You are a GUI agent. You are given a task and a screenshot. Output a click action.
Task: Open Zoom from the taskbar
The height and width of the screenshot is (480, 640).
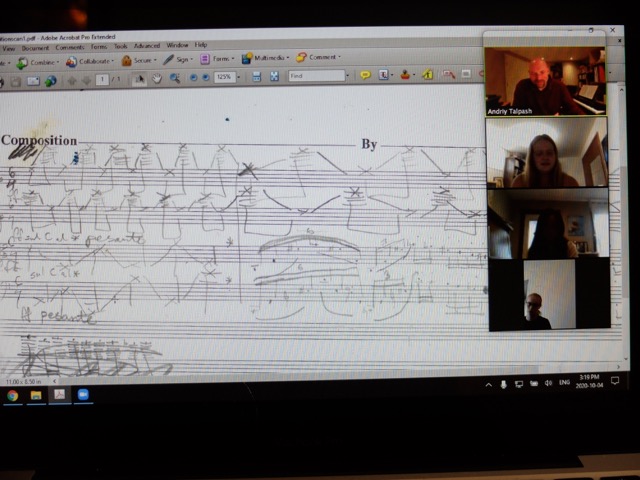coord(83,394)
